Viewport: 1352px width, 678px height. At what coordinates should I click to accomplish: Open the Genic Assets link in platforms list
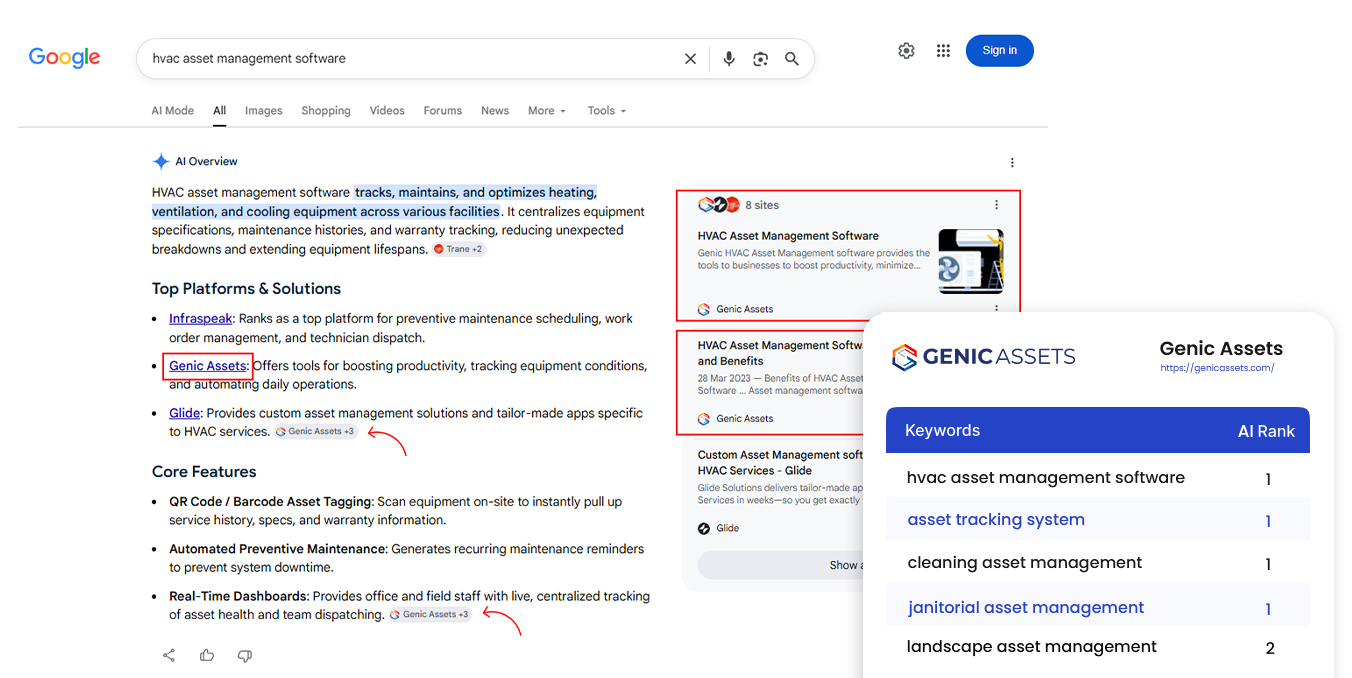[208, 366]
